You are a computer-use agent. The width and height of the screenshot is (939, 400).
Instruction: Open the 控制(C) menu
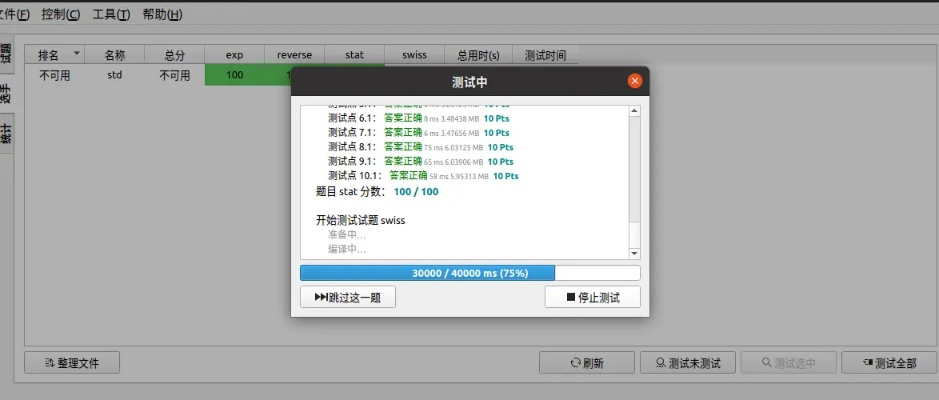60,15
